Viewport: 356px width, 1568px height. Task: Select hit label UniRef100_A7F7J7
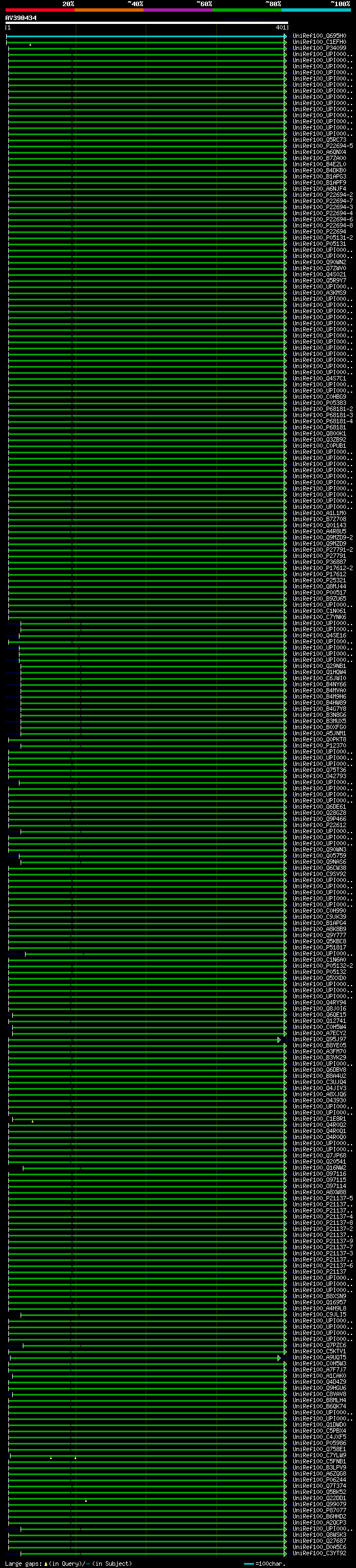pos(319,1369)
